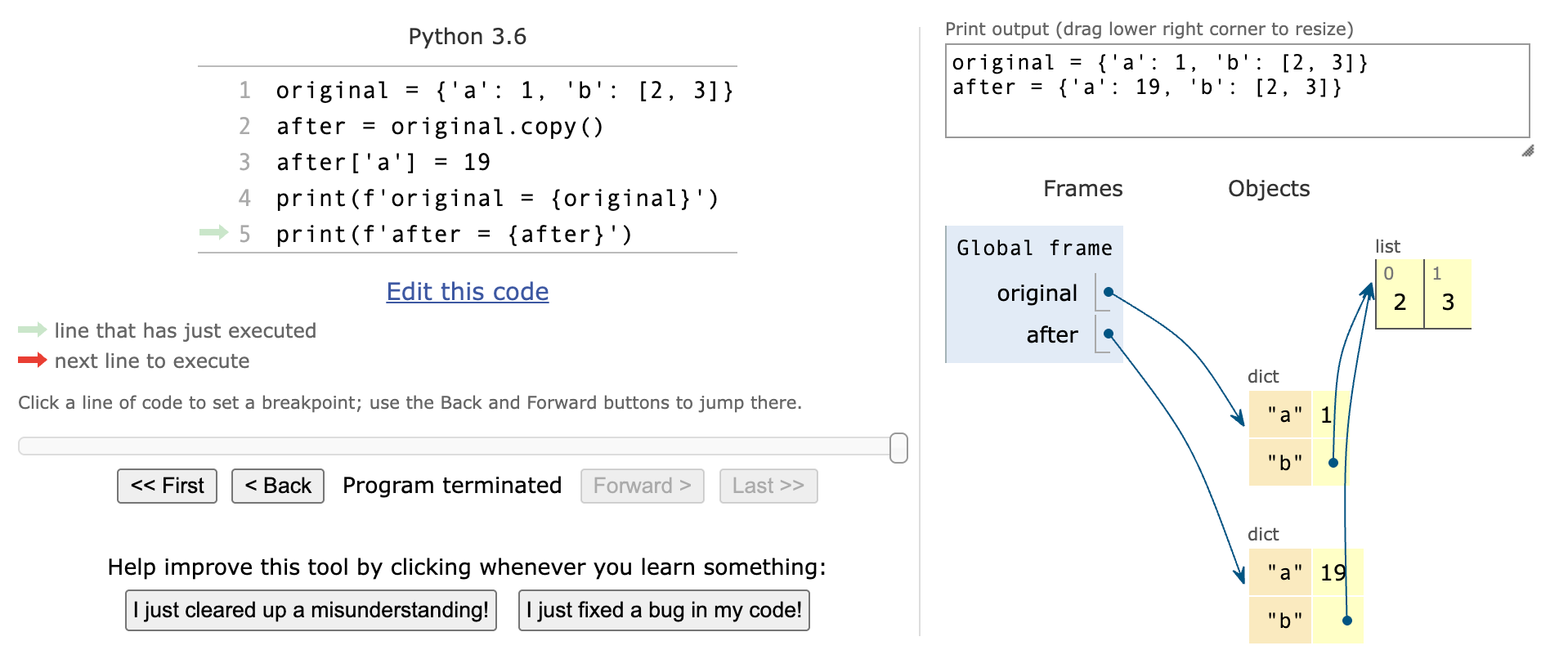1568x659 pixels.
Task: Click the resize handle of print output box
Action: (1527, 150)
